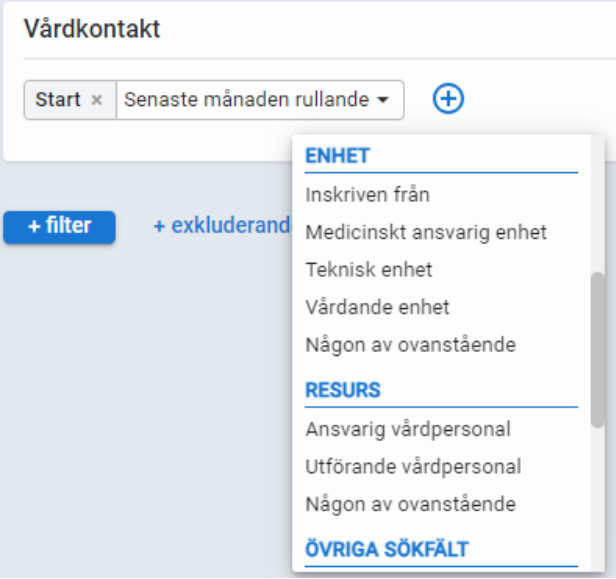The image size is (616, 579).
Task: Remove the Start filter chip with ×
Action: point(97,100)
